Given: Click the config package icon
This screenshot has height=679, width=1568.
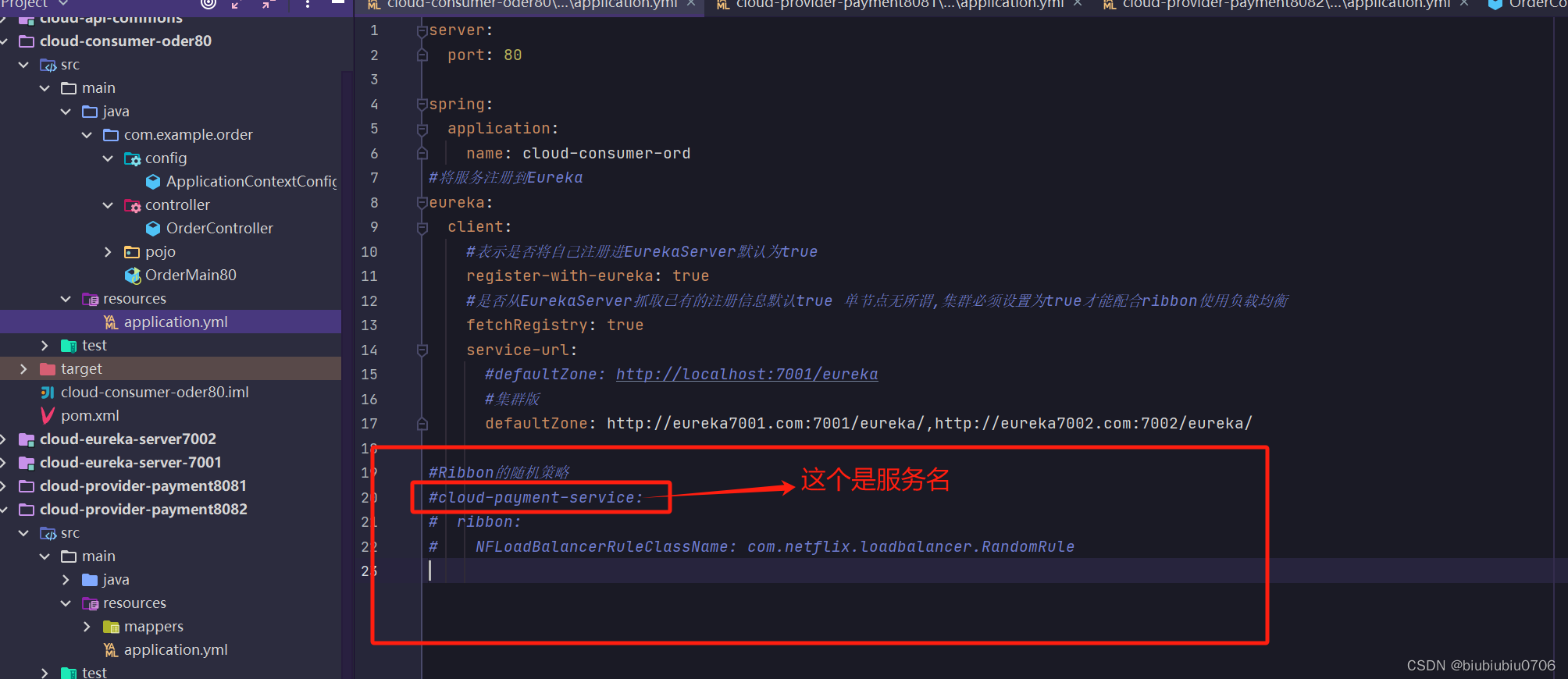Looking at the screenshot, I should coord(132,158).
